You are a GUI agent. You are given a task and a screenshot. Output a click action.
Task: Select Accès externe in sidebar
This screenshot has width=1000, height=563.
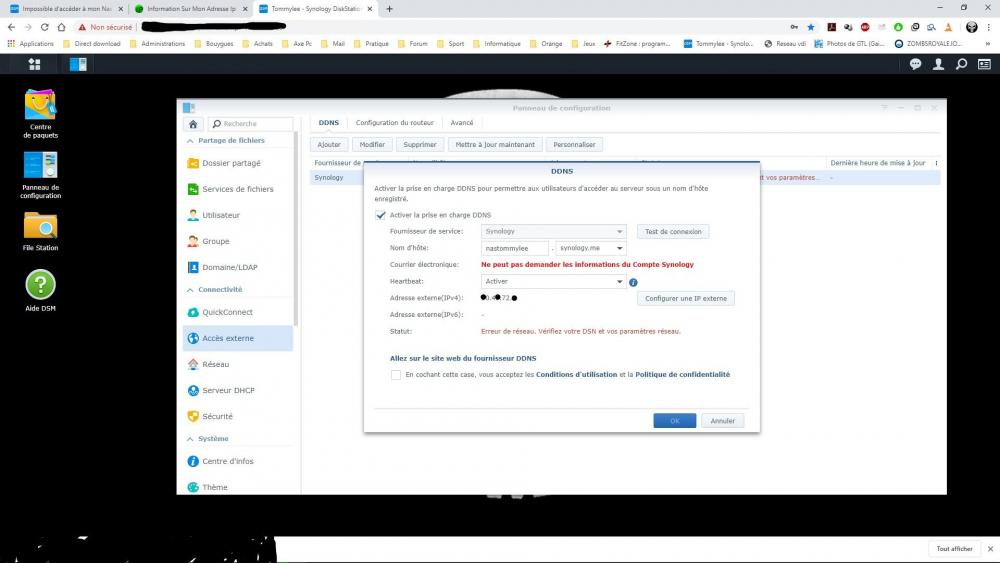[x=238, y=339]
